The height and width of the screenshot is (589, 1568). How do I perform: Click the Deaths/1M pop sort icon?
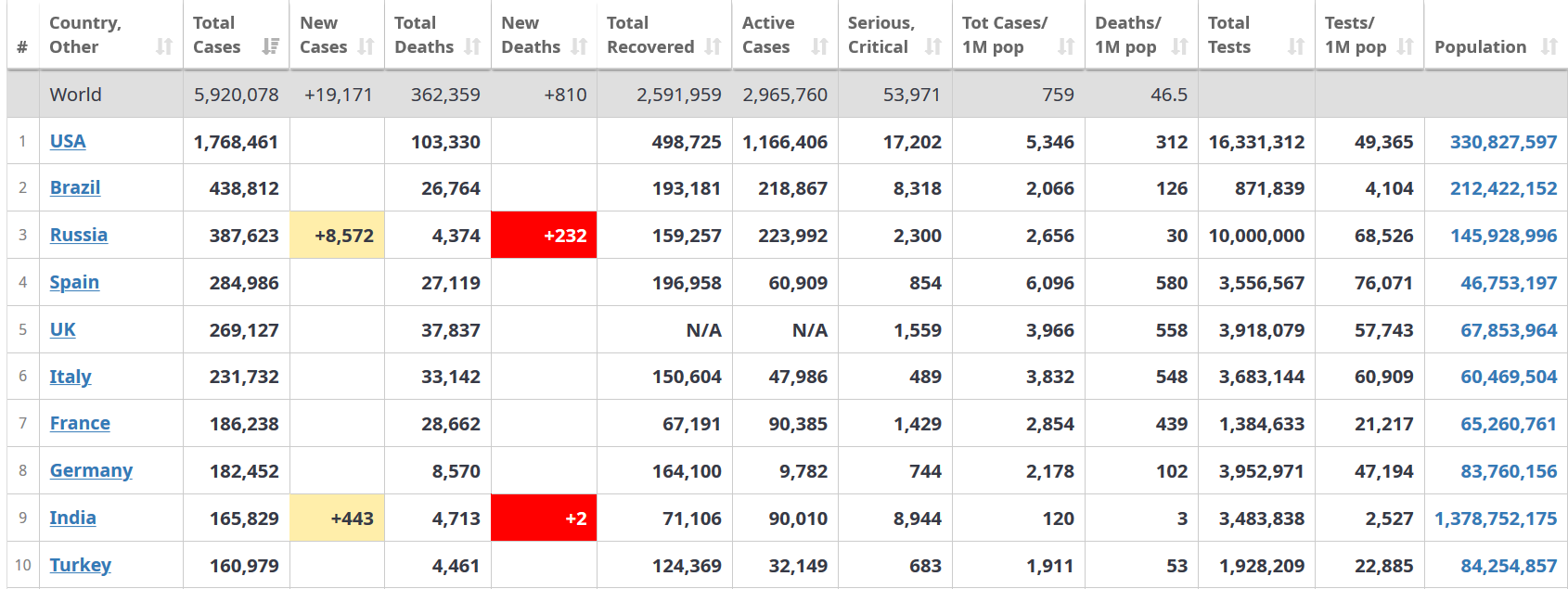coord(1179,46)
